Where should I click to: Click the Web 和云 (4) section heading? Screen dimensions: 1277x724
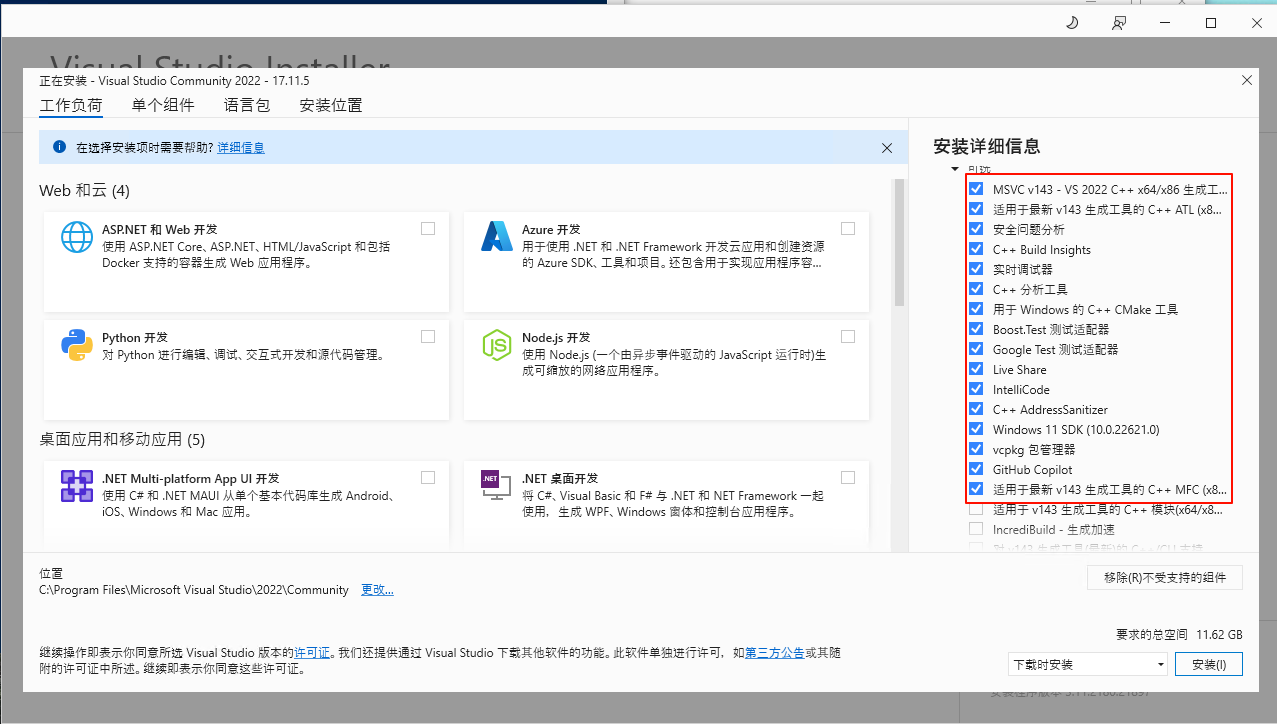[85, 190]
